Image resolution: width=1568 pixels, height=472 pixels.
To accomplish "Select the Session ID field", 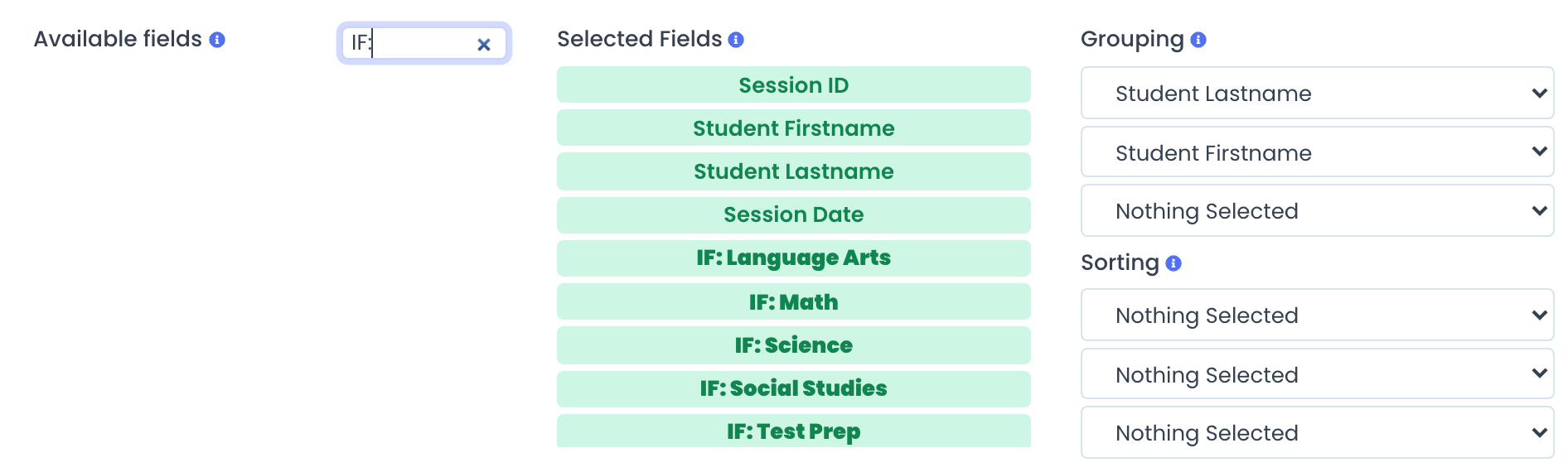I will coord(794,84).
